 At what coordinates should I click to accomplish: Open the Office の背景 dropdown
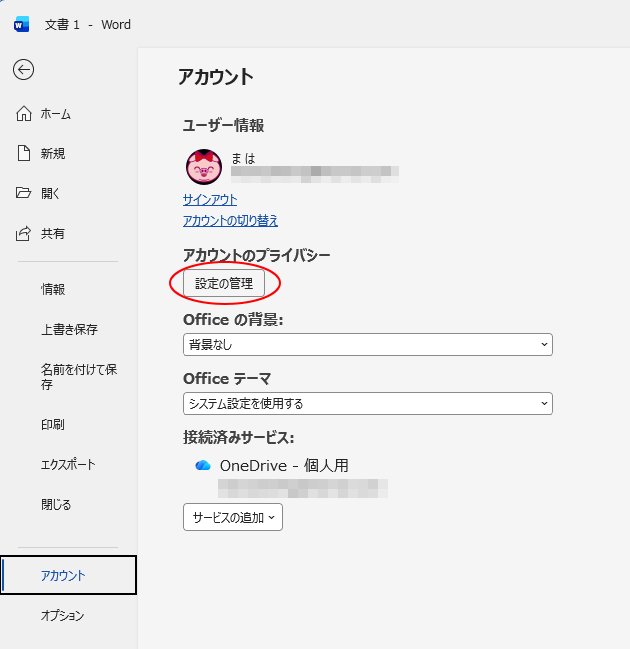coord(368,344)
